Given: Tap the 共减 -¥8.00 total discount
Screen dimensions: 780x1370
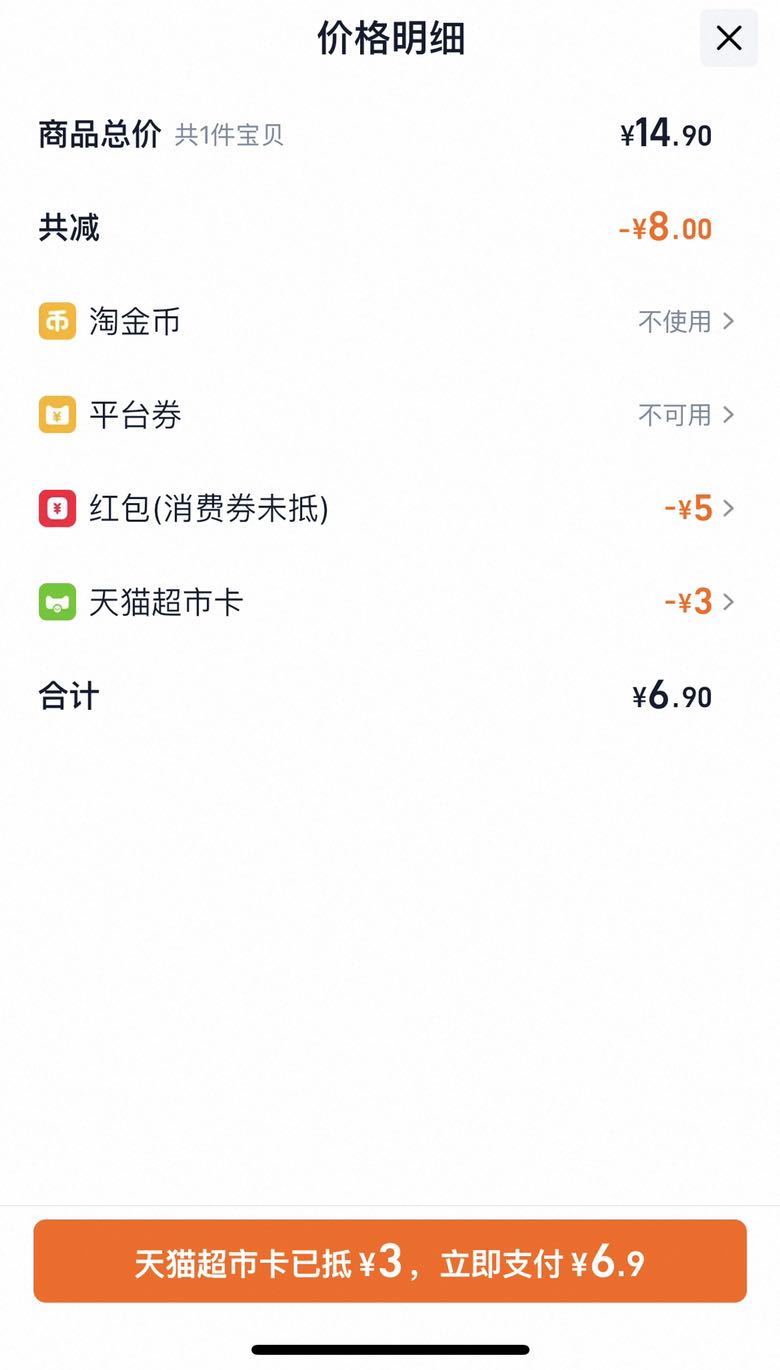Looking at the screenshot, I should (665, 228).
